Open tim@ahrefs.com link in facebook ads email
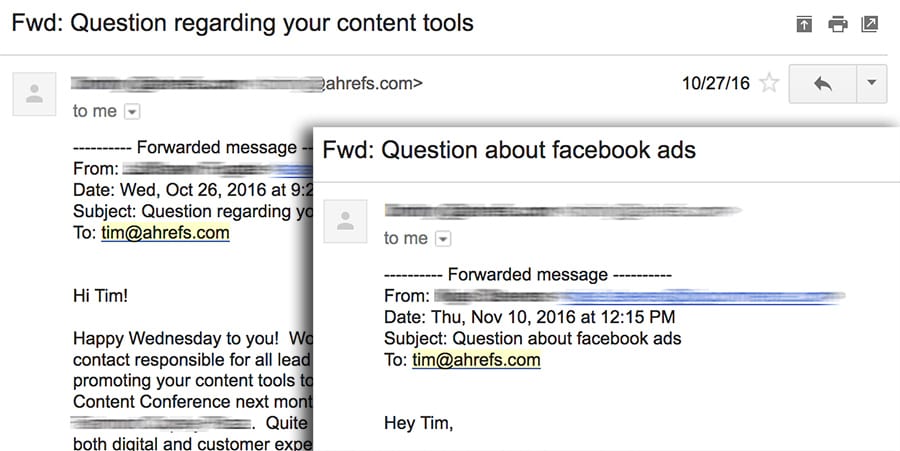The height and width of the screenshot is (451, 900). (476, 360)
